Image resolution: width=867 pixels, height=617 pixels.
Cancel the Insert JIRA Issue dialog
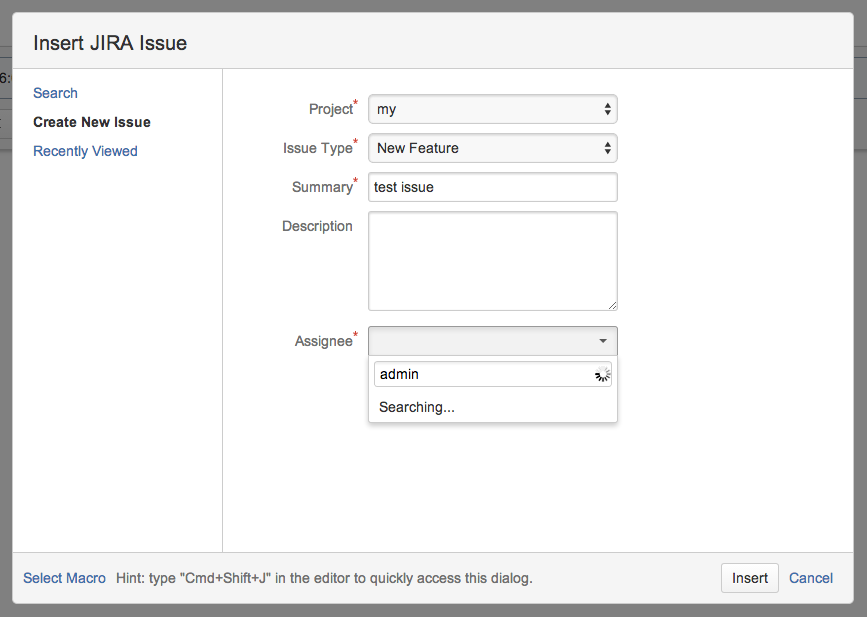tap(811, 578)
